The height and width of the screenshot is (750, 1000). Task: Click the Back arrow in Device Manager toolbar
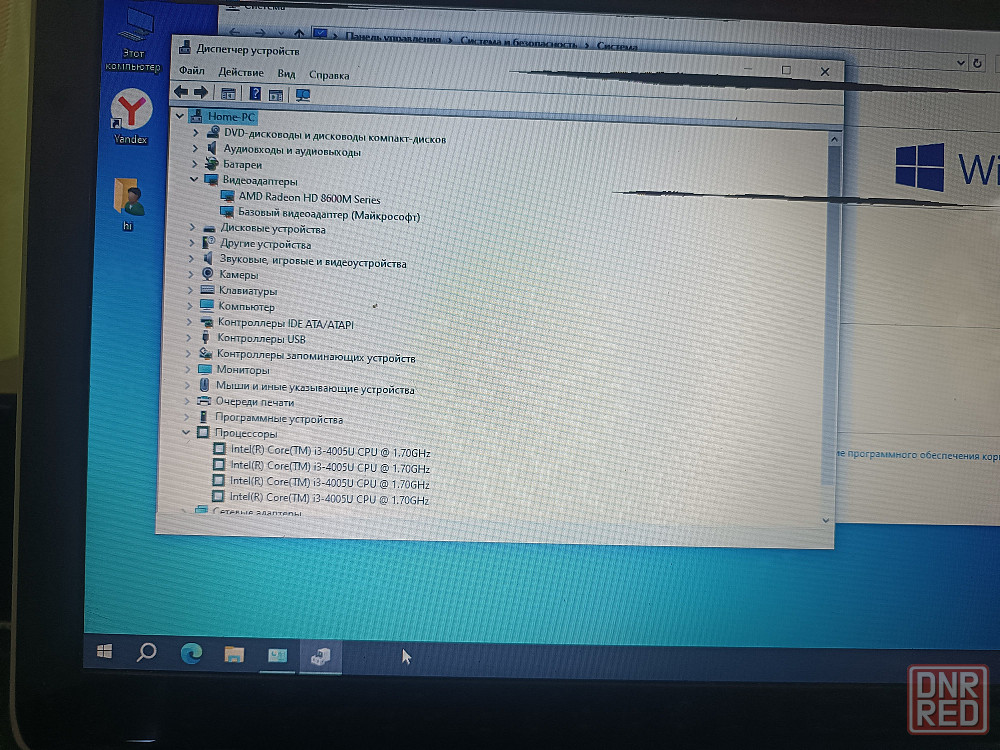tap(182, 94)
